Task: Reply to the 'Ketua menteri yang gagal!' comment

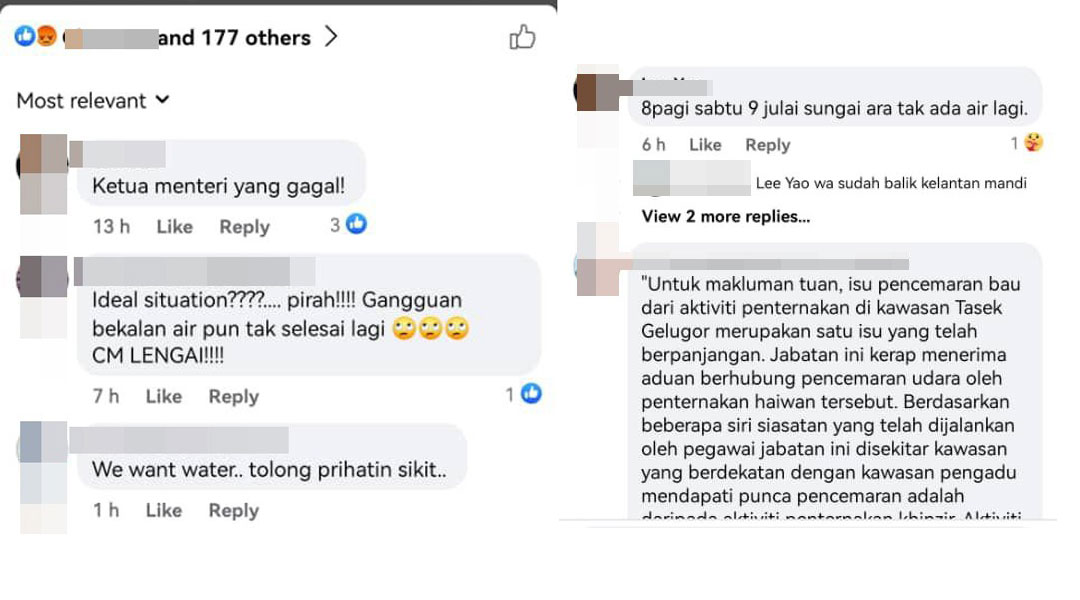Action: pyautogui.click(x=245, y=227)
